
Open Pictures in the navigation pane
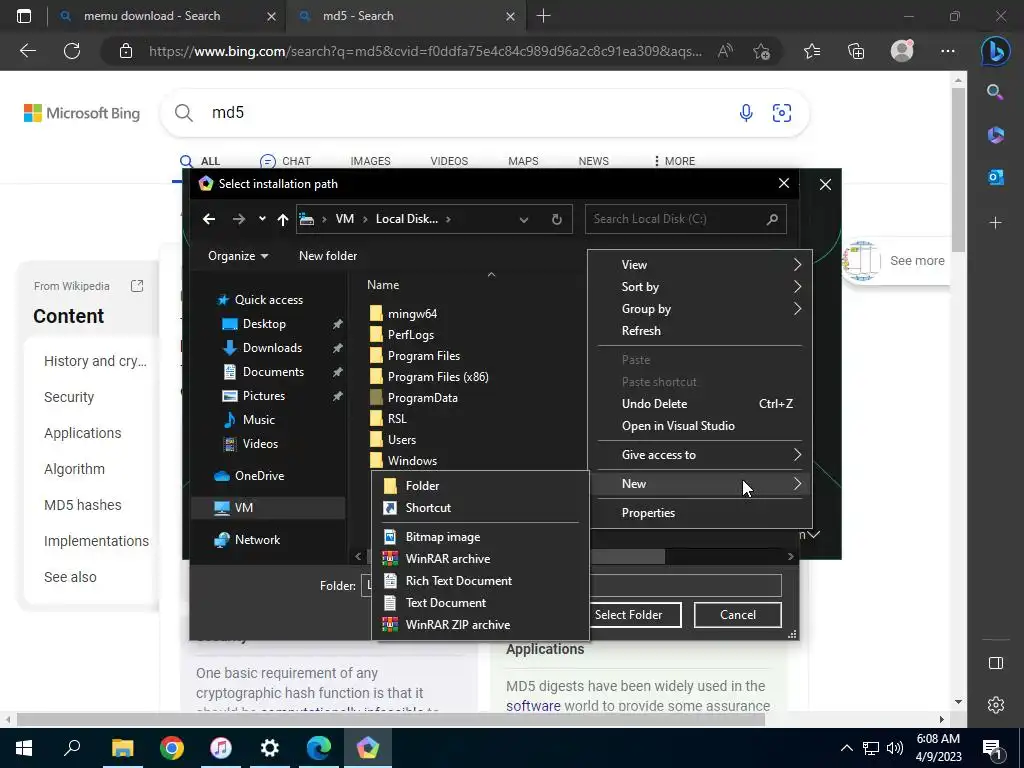(263, 396)
